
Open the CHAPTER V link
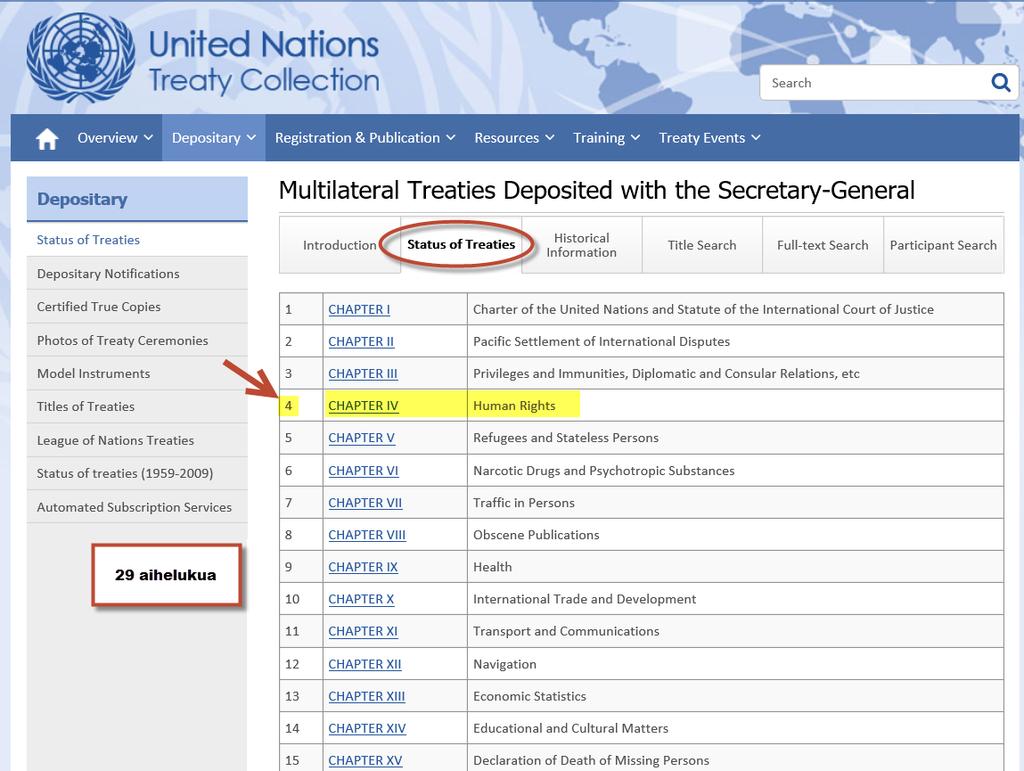[361, 437]
